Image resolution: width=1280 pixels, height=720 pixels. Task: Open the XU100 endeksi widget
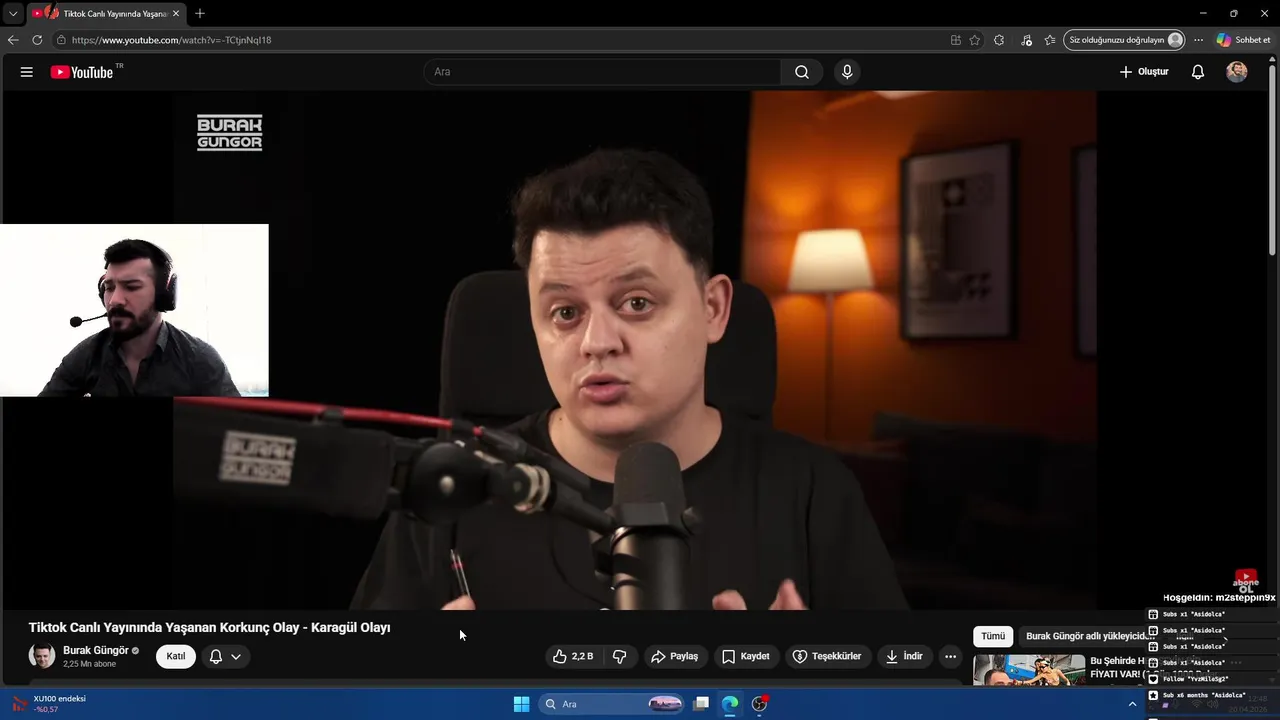tap(48, 704)
